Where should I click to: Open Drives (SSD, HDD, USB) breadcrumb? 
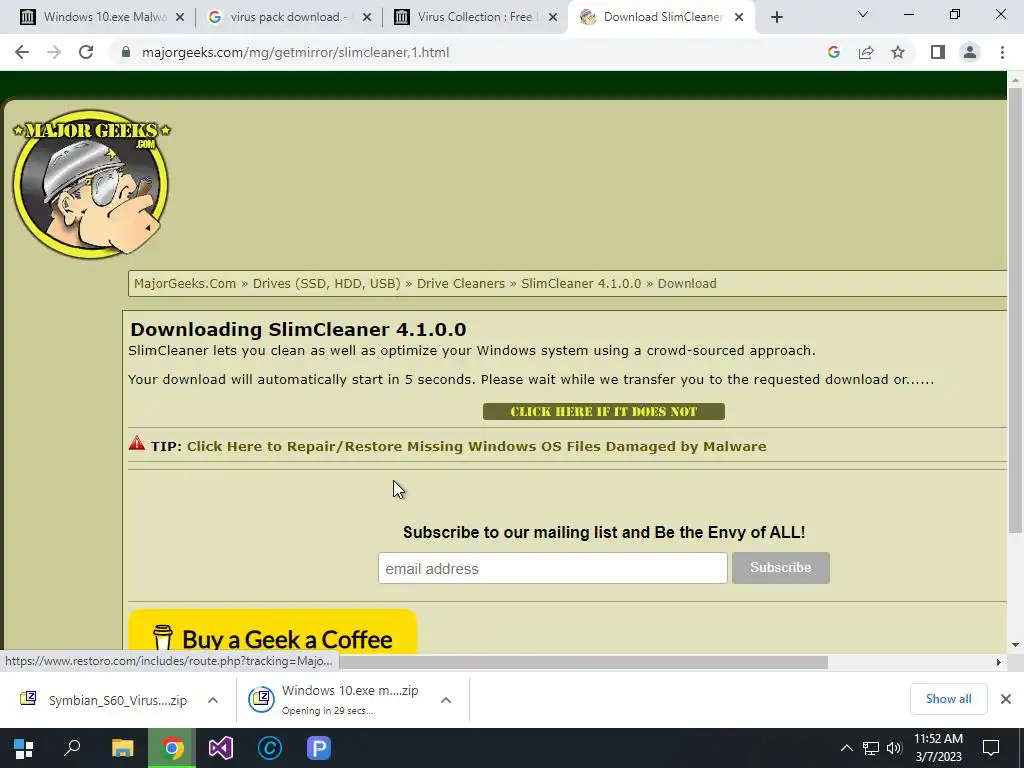327,283
